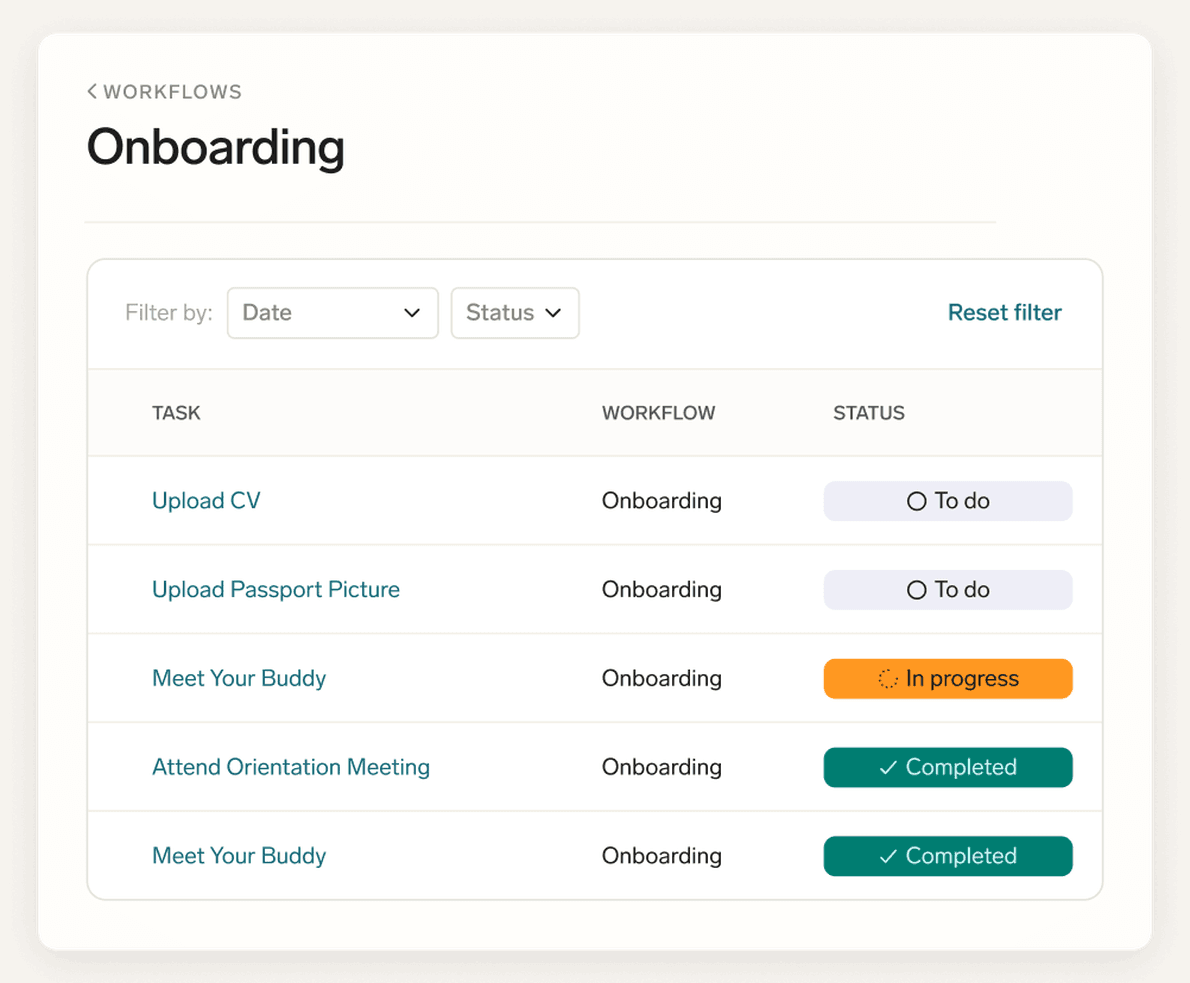Click the Onboarding page heading

click(x=216, y=147)
